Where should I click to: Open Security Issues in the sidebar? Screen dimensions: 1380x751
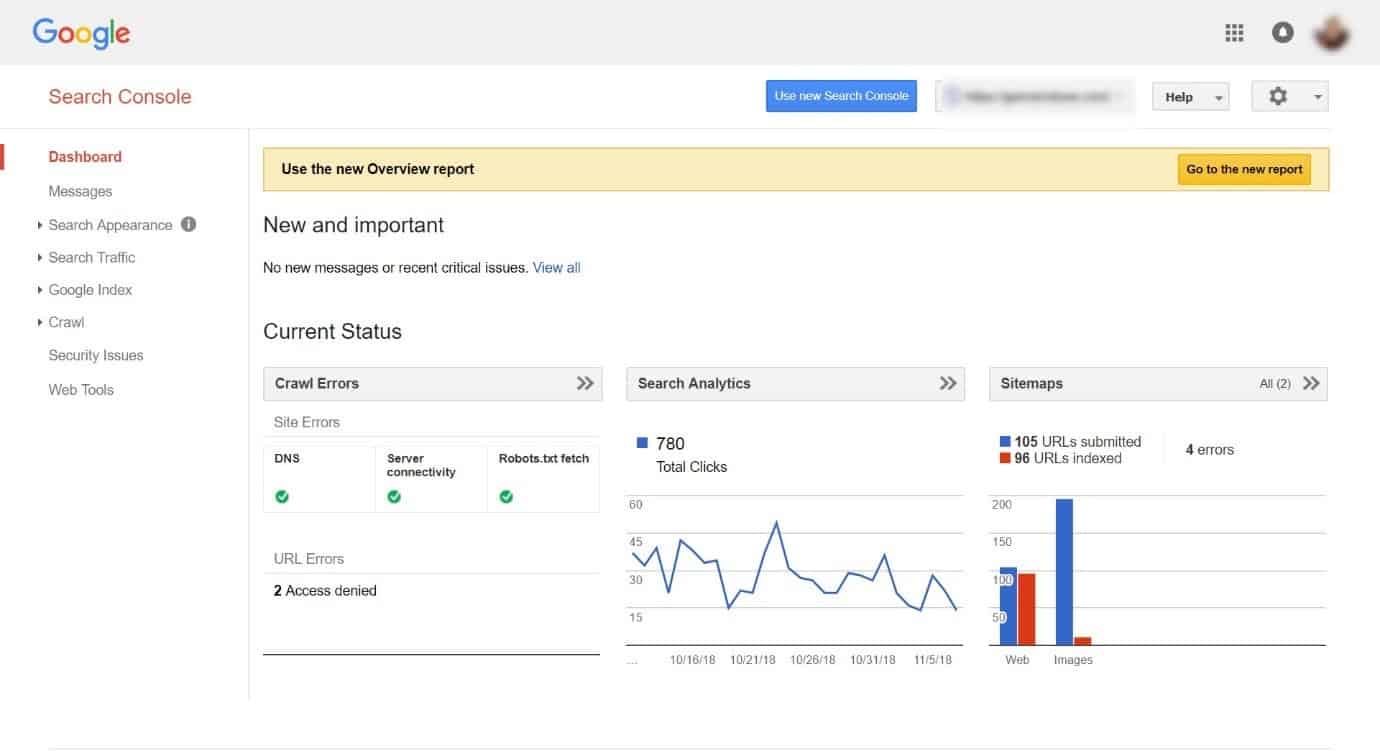(96, 355)
